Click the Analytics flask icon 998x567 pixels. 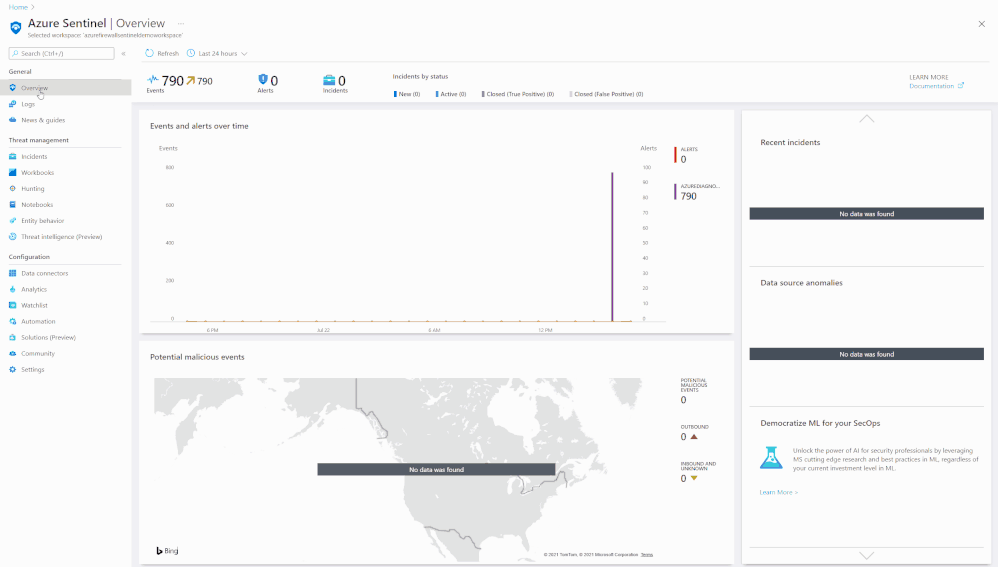[13, 289]
